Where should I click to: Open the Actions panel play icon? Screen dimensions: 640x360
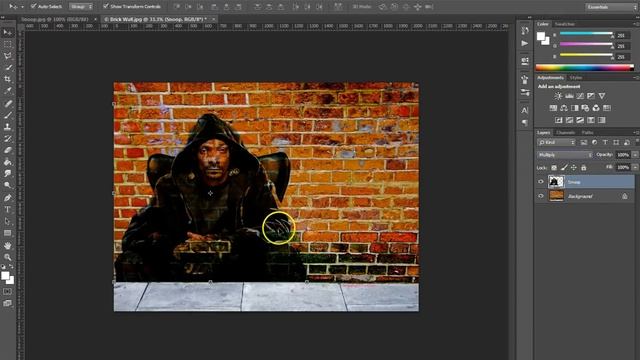524,43
